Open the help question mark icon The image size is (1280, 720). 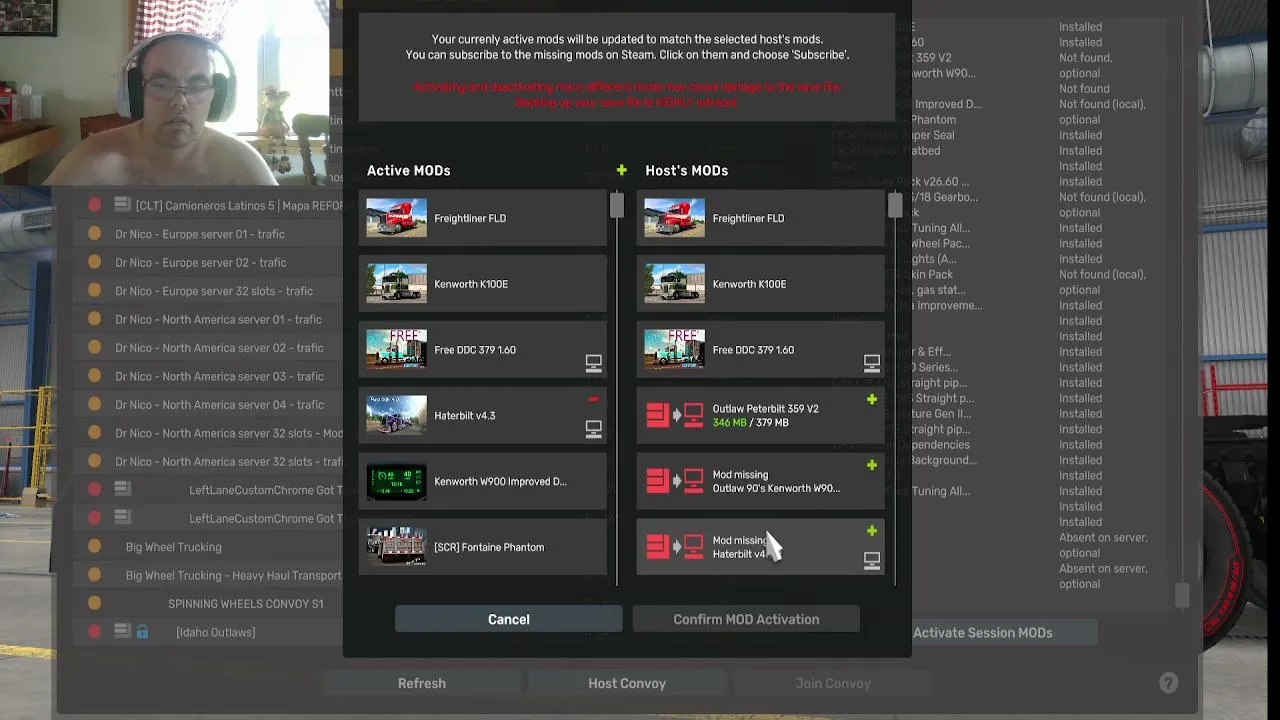1168,683
